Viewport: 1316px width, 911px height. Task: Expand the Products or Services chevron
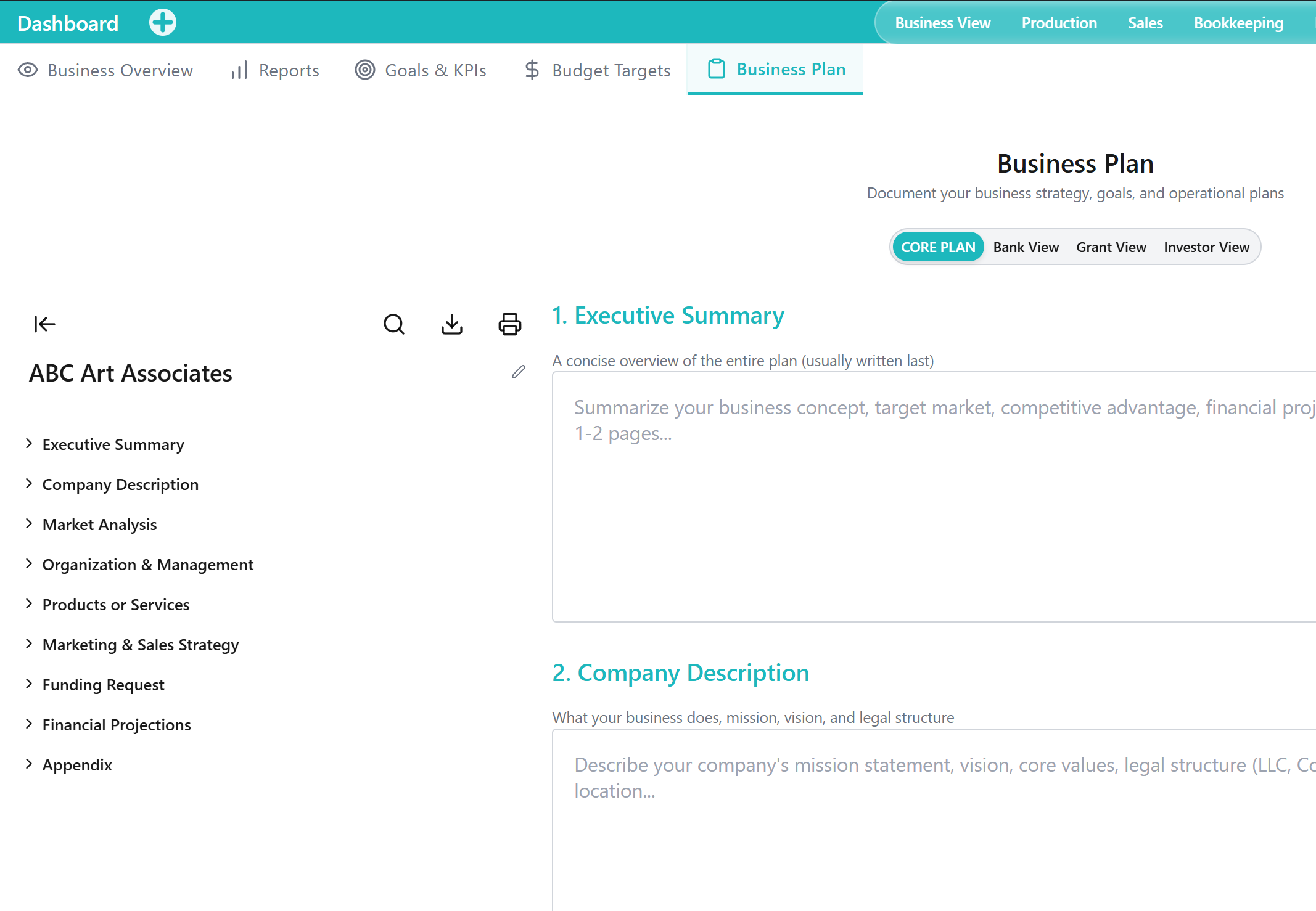28,603
